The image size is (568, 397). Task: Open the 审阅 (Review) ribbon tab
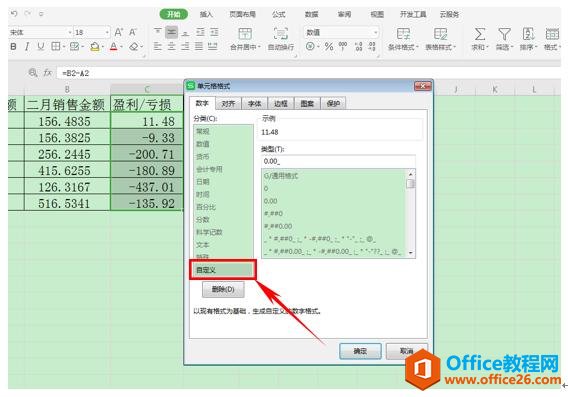pos(344,14)
